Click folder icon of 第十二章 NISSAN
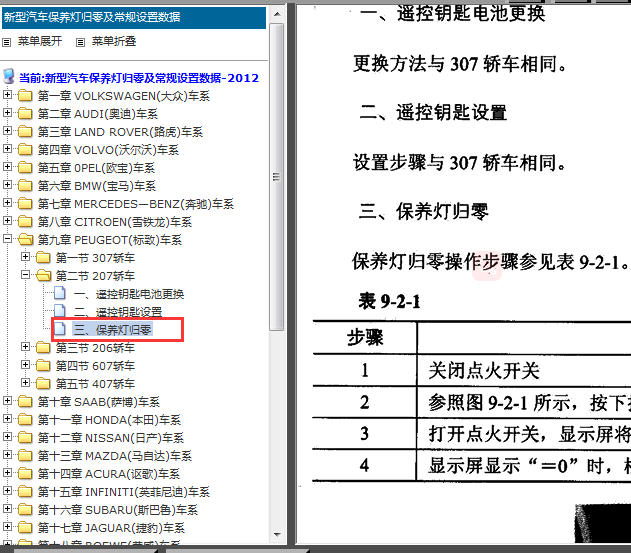Screen dimensions: 631x553 point(25,437)
